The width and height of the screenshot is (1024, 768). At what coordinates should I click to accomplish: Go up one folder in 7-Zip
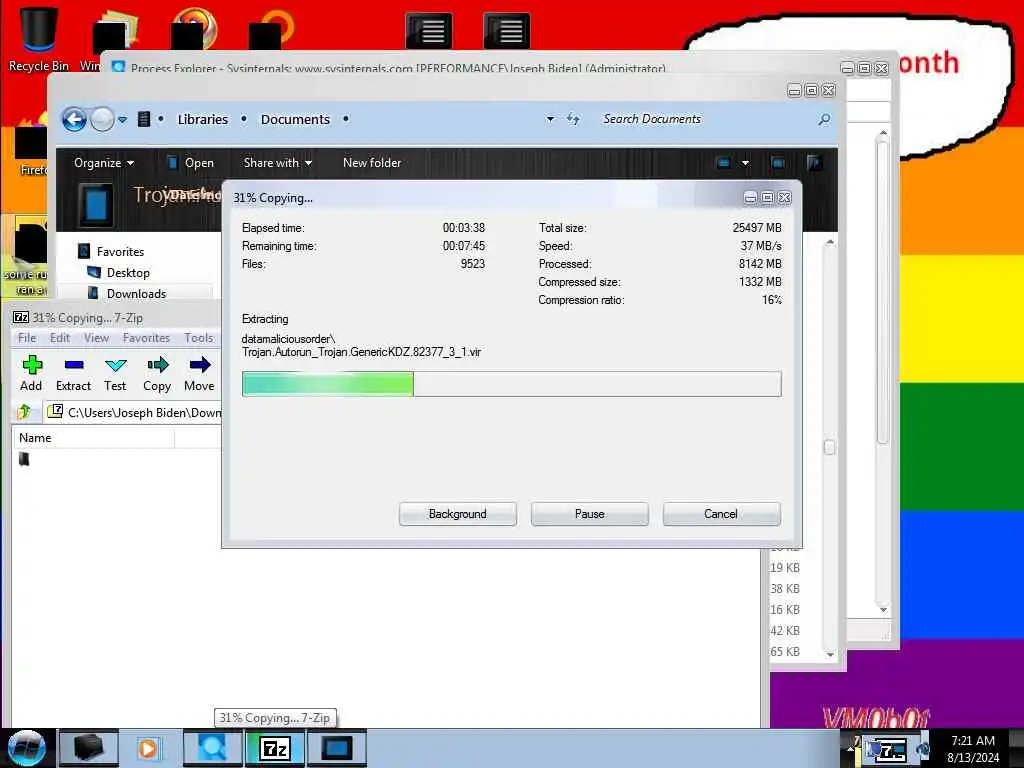[x=25, y=411]
